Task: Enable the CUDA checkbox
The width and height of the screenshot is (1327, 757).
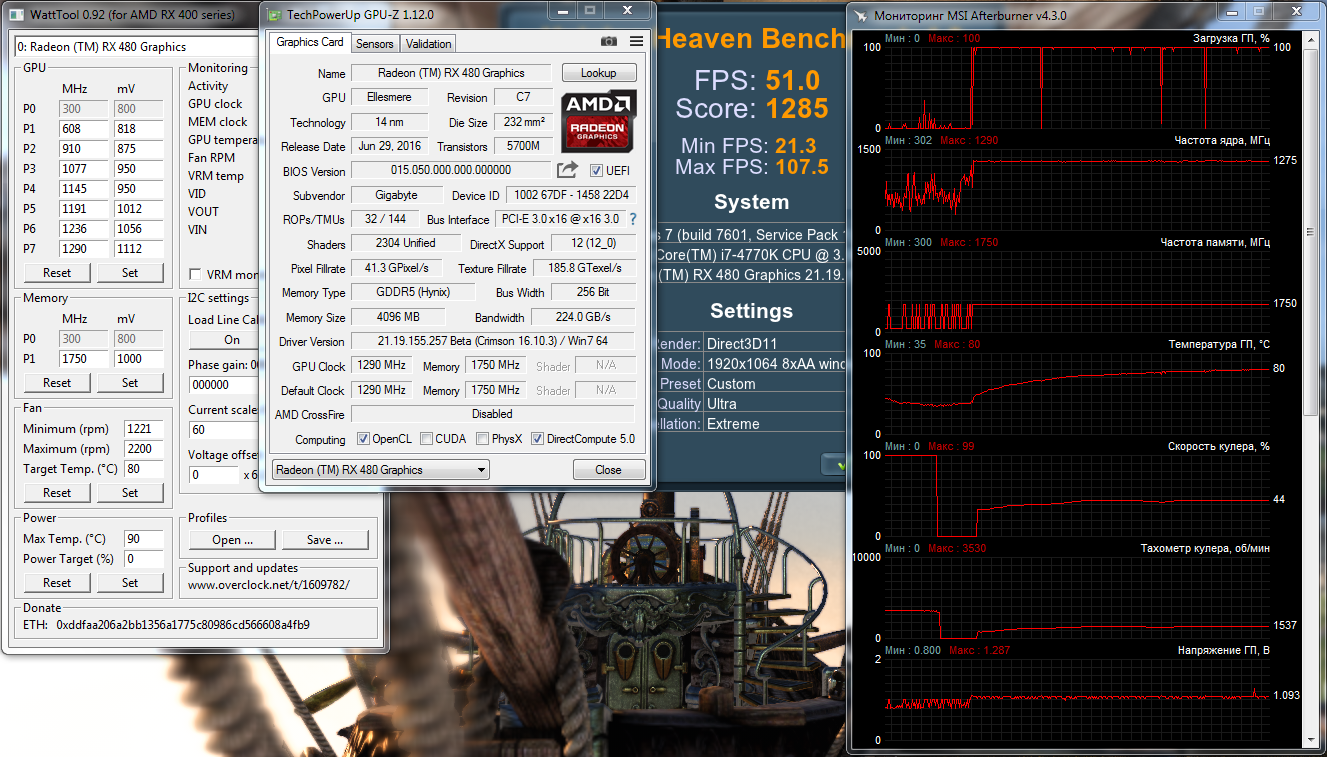Action: coord(427,439)
